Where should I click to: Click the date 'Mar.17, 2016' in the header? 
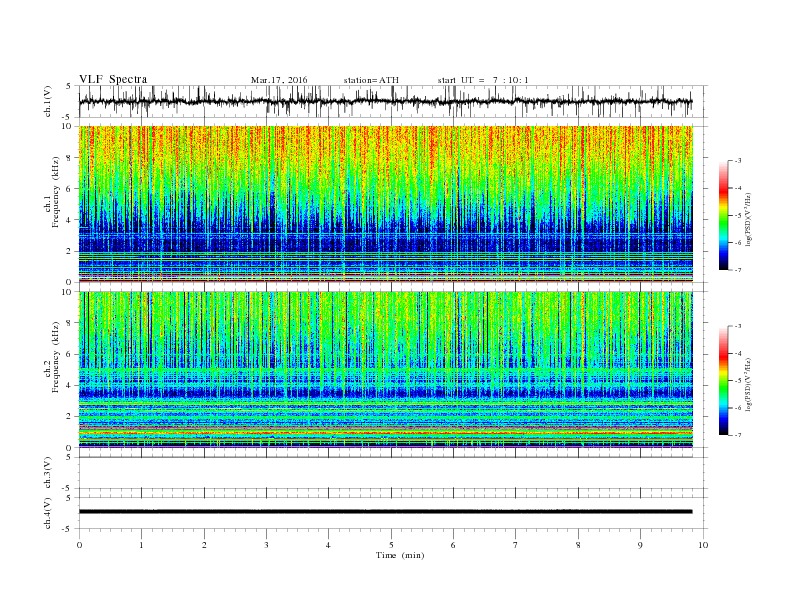point(279,80)
